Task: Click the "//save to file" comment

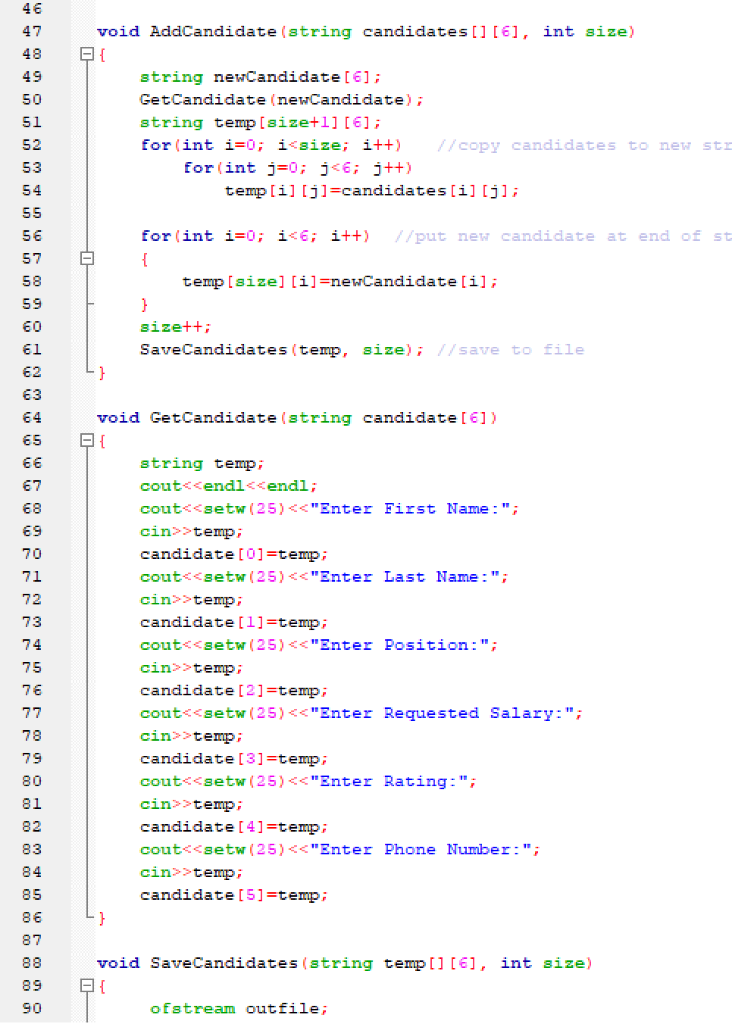Action: (x=510, y=349)
